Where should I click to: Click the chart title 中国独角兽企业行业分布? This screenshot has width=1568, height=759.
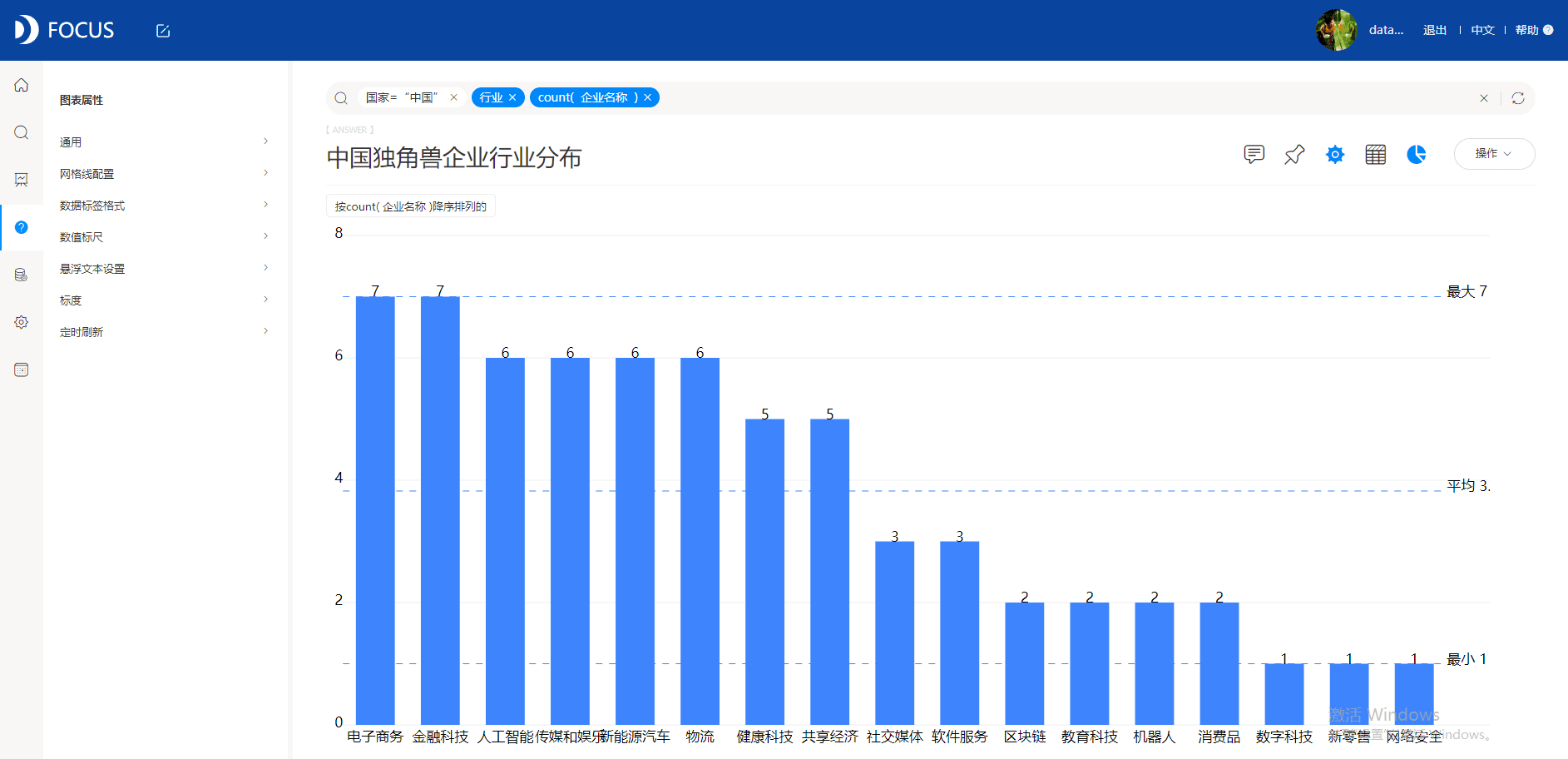454,157
